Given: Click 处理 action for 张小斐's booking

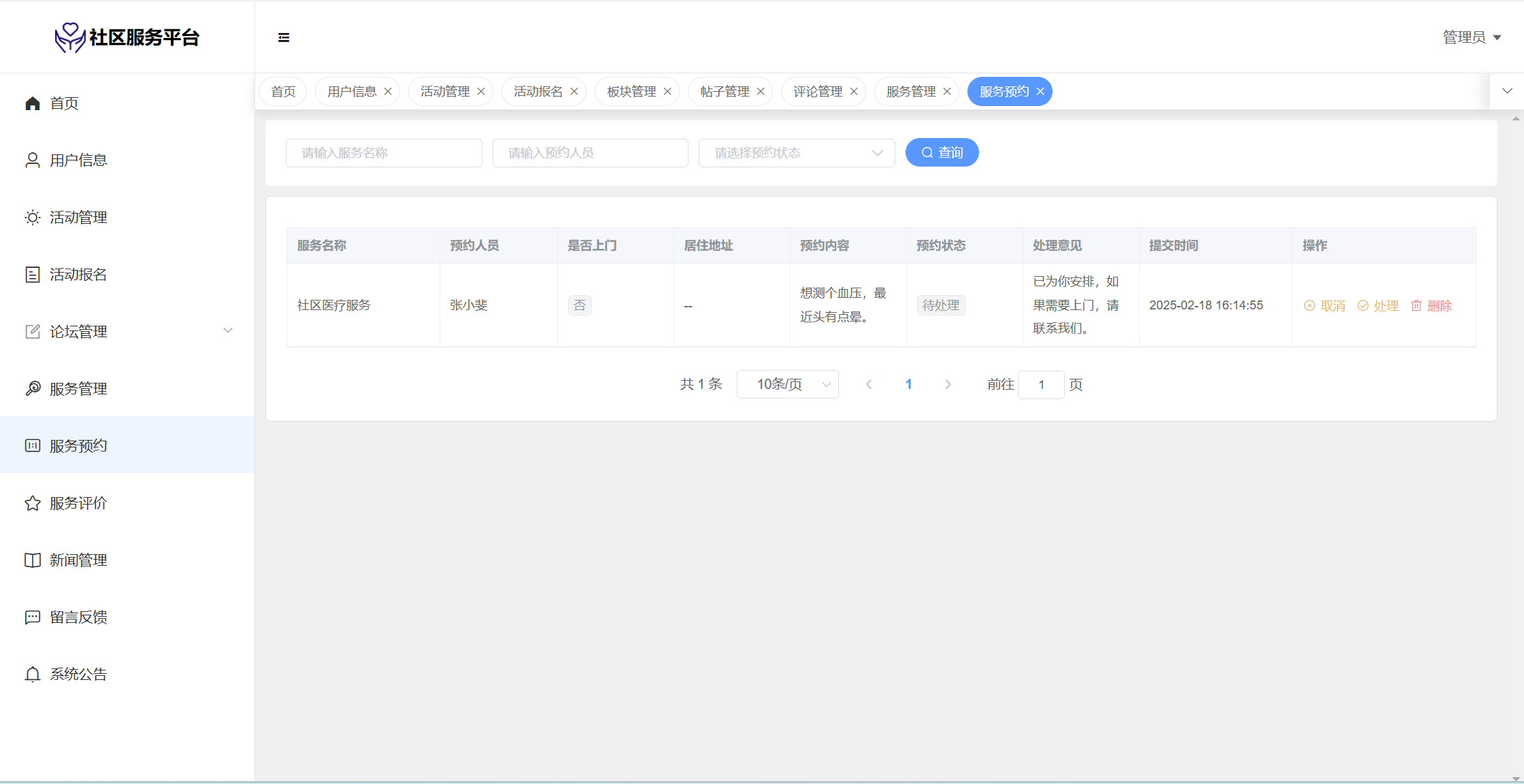Looking at the screenshot, I should click(1378, 306).
